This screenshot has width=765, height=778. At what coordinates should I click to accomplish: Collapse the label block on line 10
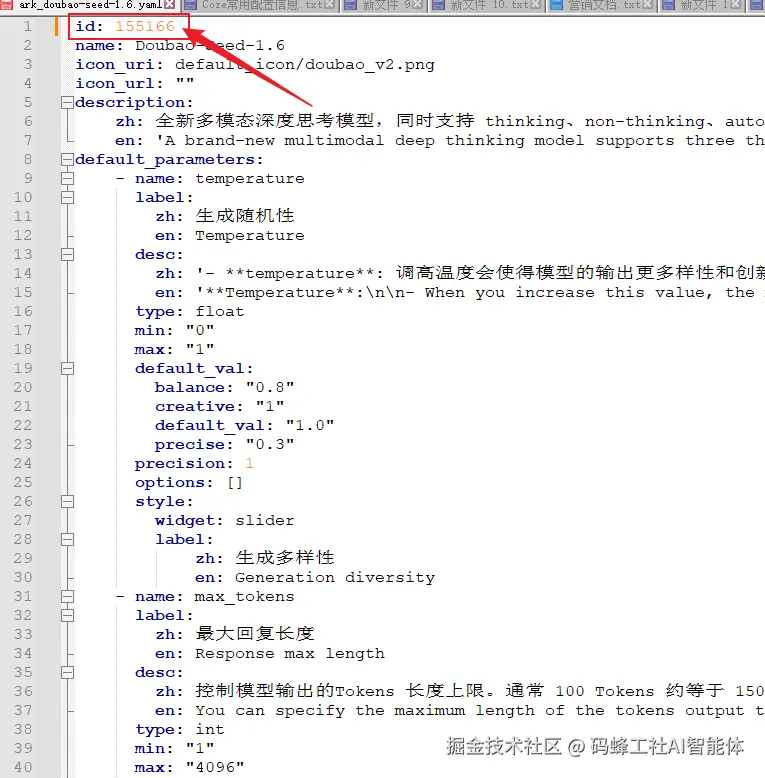[x=67, y=197]
